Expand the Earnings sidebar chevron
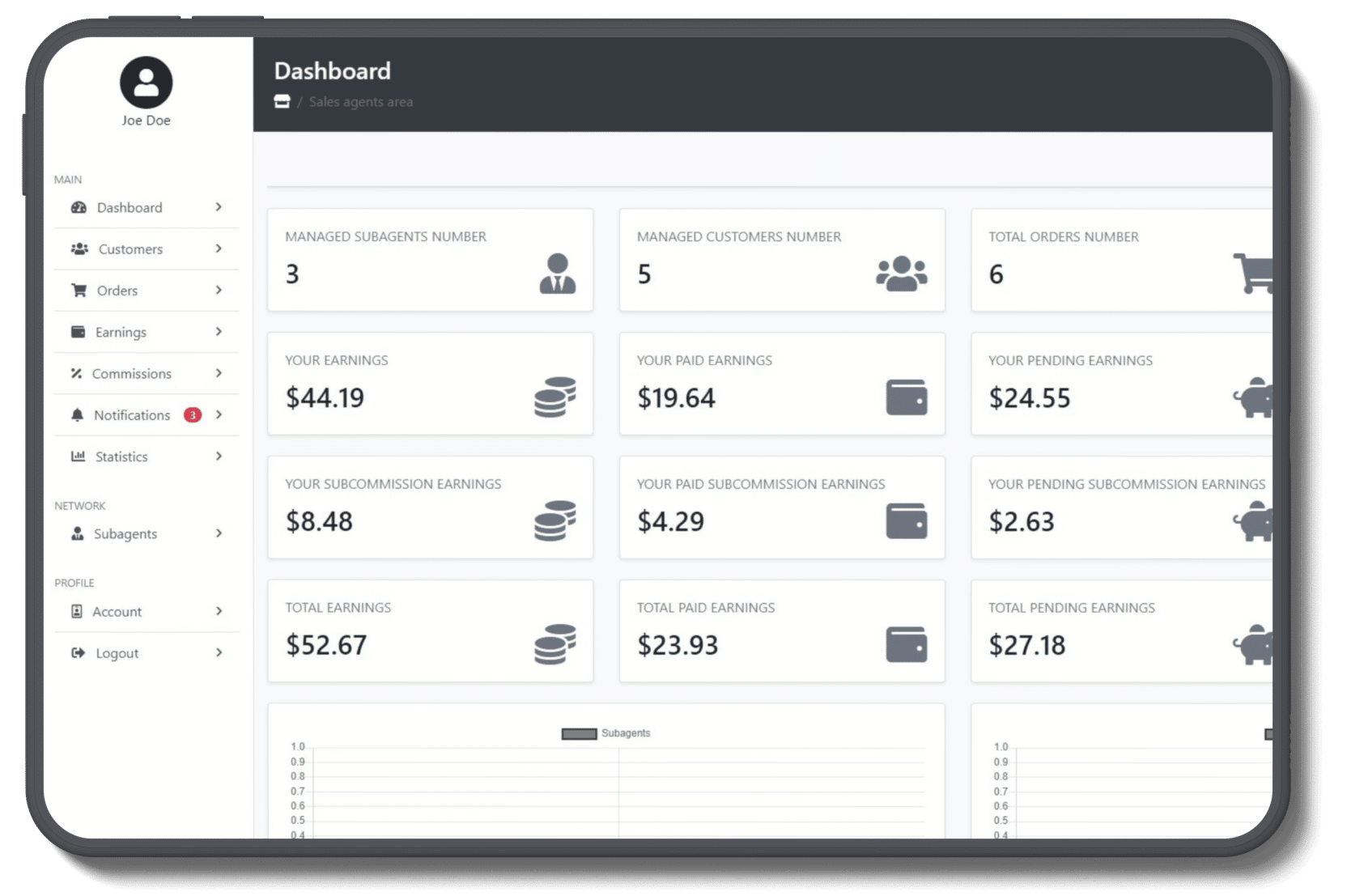Image resolution: width=1347 pixels, height=896 pixels. (219, 332)
